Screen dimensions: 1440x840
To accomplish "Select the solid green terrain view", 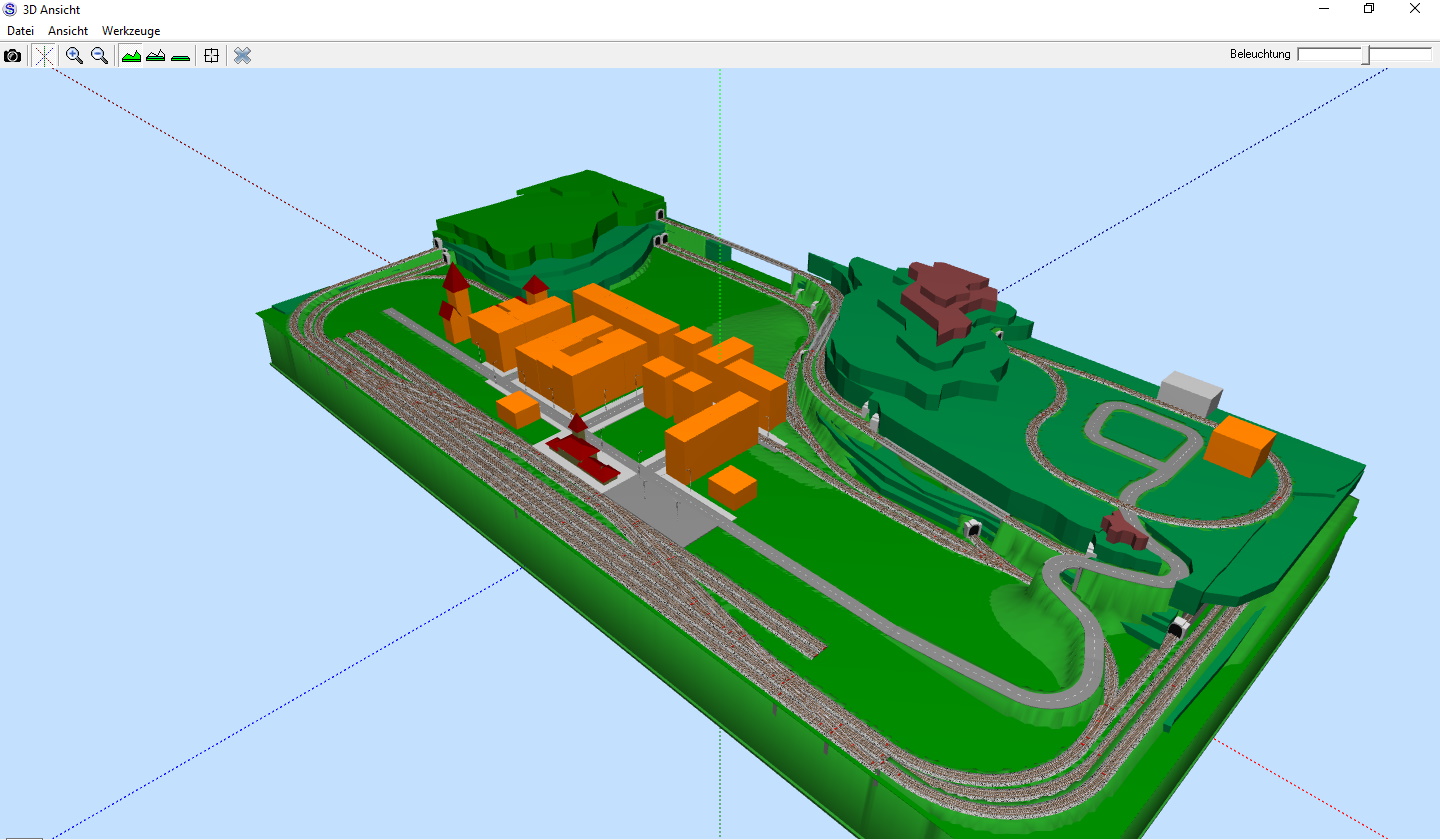I will point(131,56).
